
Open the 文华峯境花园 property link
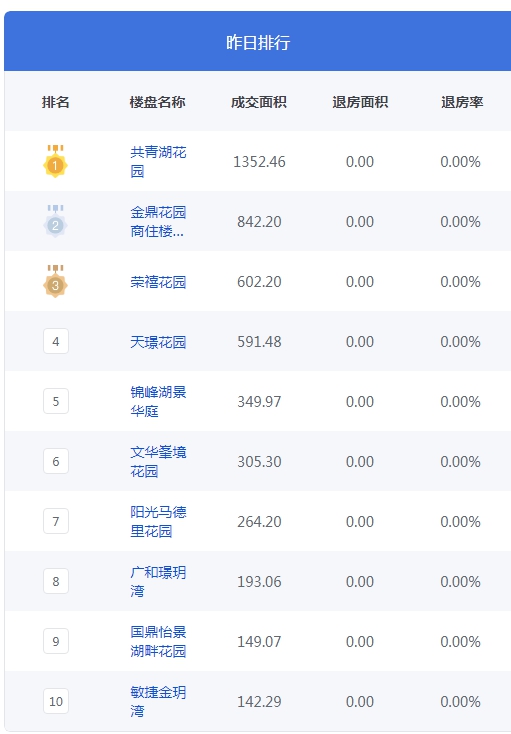(158, 461)
